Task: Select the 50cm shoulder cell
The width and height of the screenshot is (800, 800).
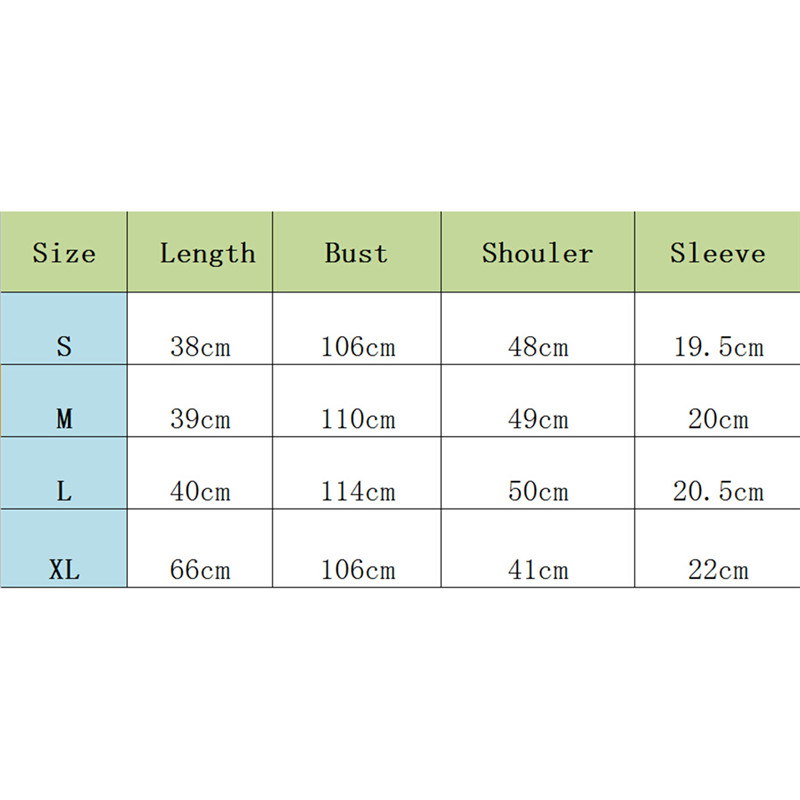Action: [538, 491]
